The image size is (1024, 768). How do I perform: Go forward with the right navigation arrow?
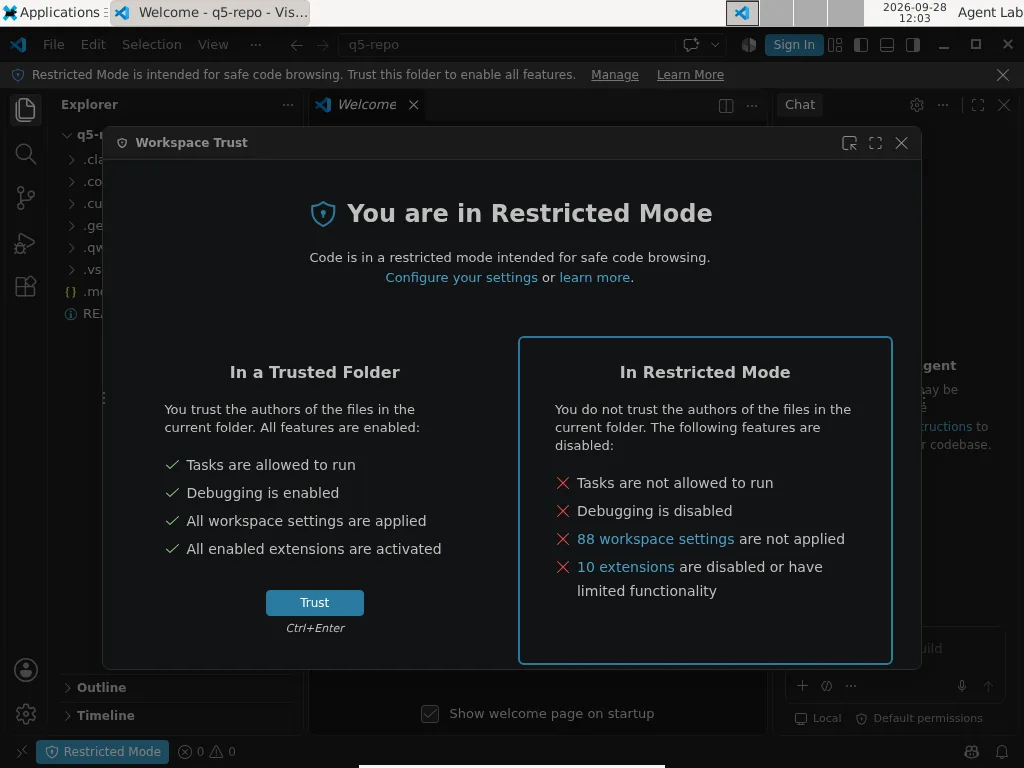[323, 45]
